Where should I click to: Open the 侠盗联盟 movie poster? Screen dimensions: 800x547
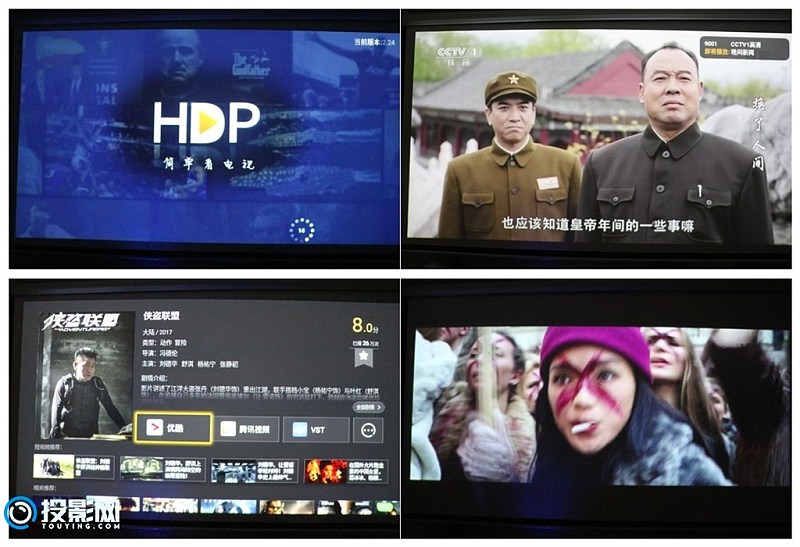point(87,375)
